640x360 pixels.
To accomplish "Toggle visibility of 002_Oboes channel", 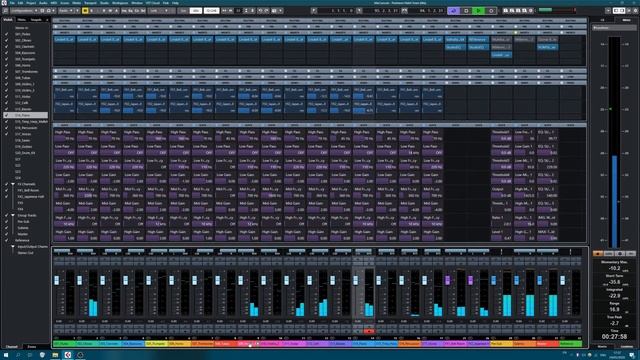I will click(6, 40).
